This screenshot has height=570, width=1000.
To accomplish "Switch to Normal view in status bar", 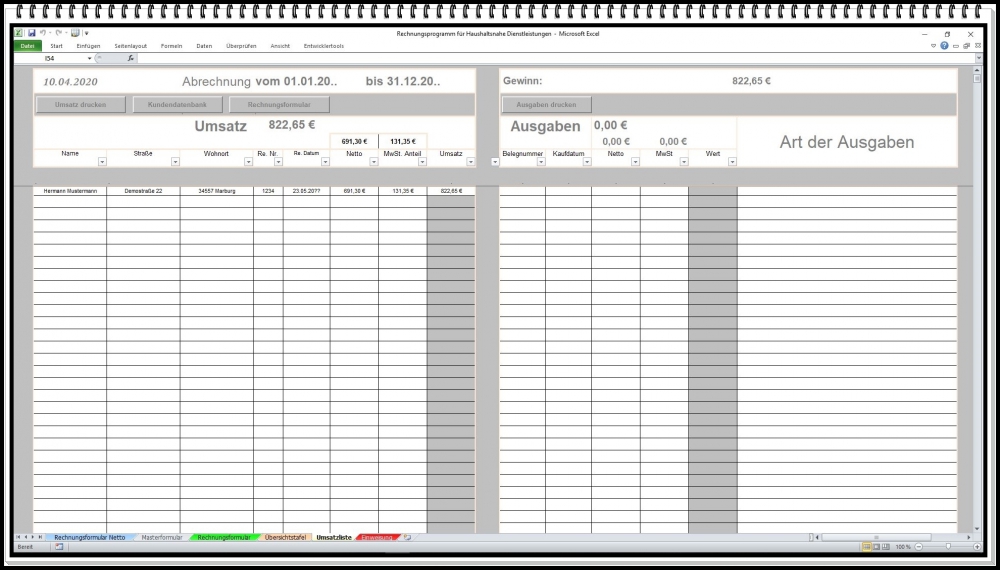I will pyautogui.click(x=867, y=547).
